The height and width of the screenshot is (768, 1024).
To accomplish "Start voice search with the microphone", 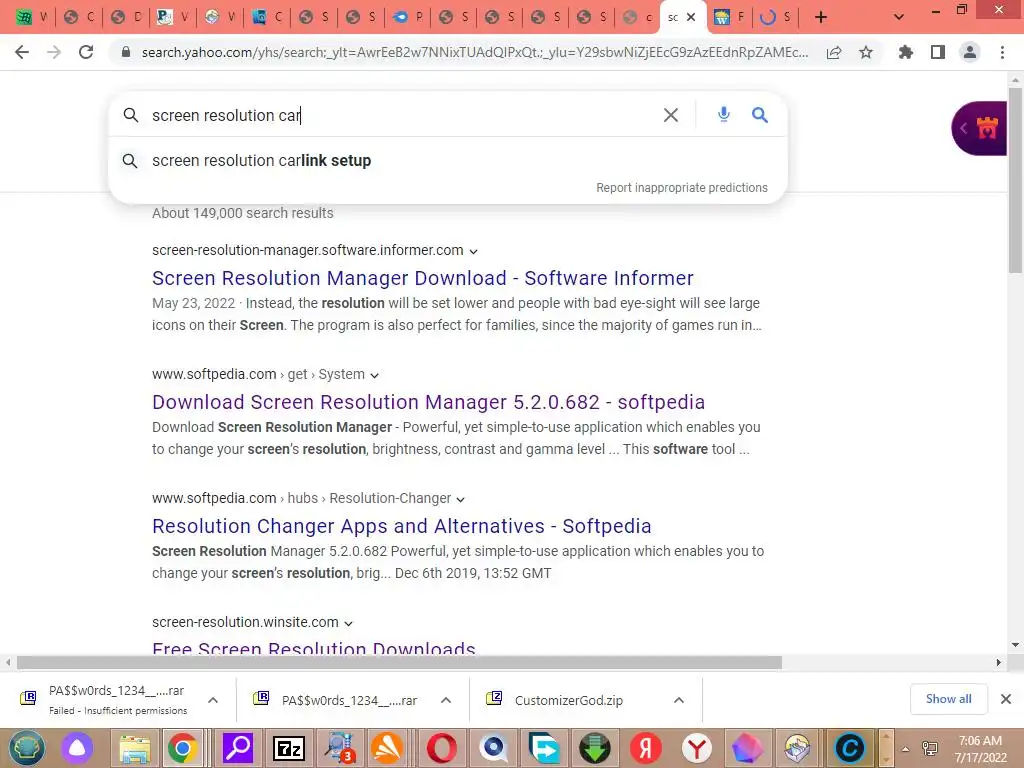I will tap(724, 114).
